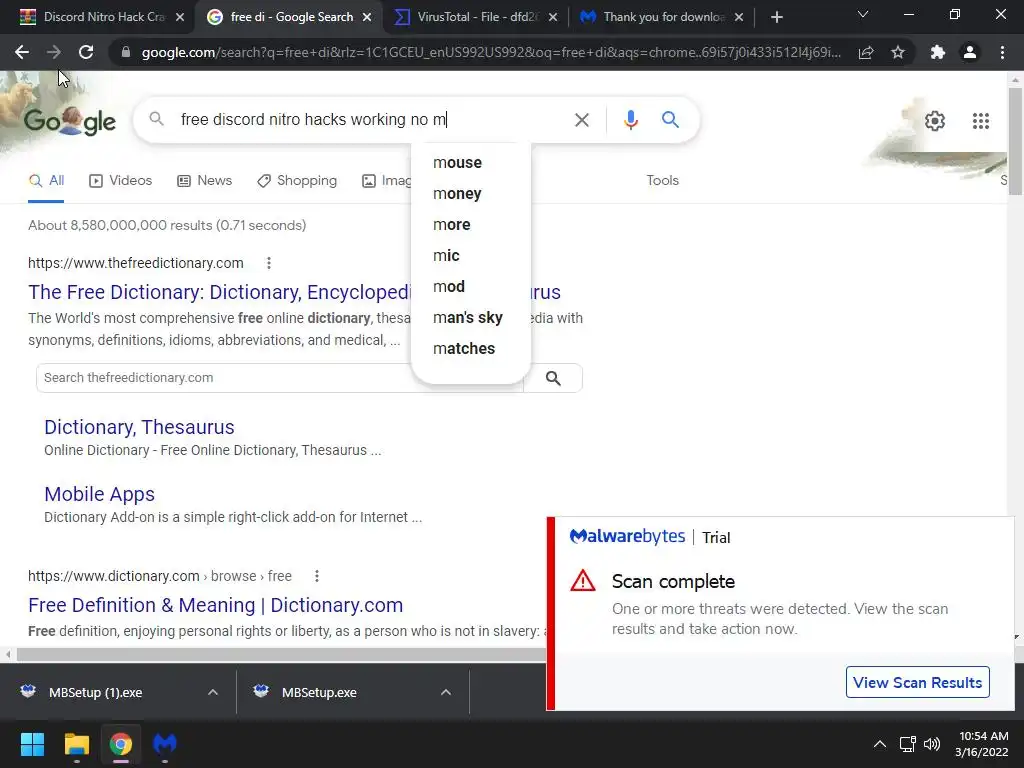Screen dimensions: 1024x768
Task: Open the Videos results filter
Action: [120, 181]
